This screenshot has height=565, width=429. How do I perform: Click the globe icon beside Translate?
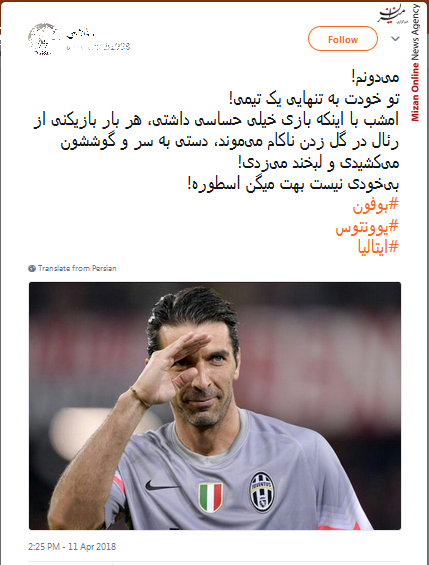tap(32, 268)
